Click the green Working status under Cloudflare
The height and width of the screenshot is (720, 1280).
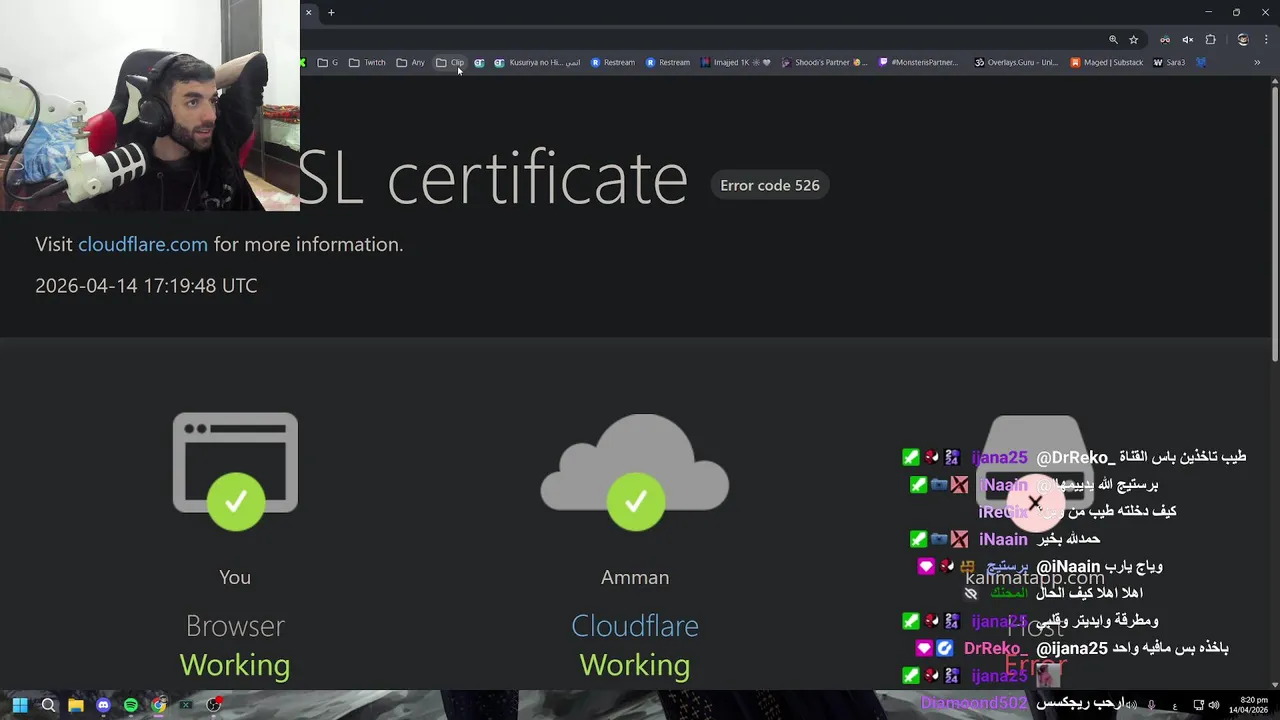[x=635, y=665]
